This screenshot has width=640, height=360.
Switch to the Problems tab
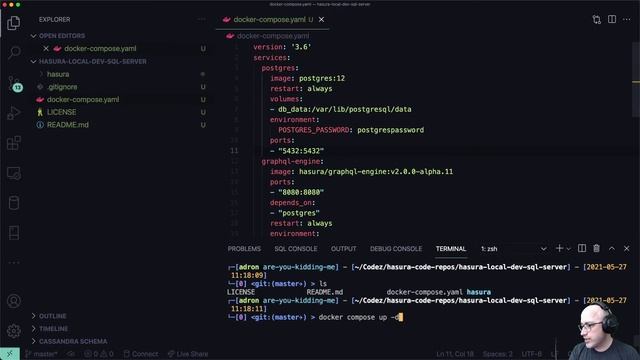click(244, 249)
